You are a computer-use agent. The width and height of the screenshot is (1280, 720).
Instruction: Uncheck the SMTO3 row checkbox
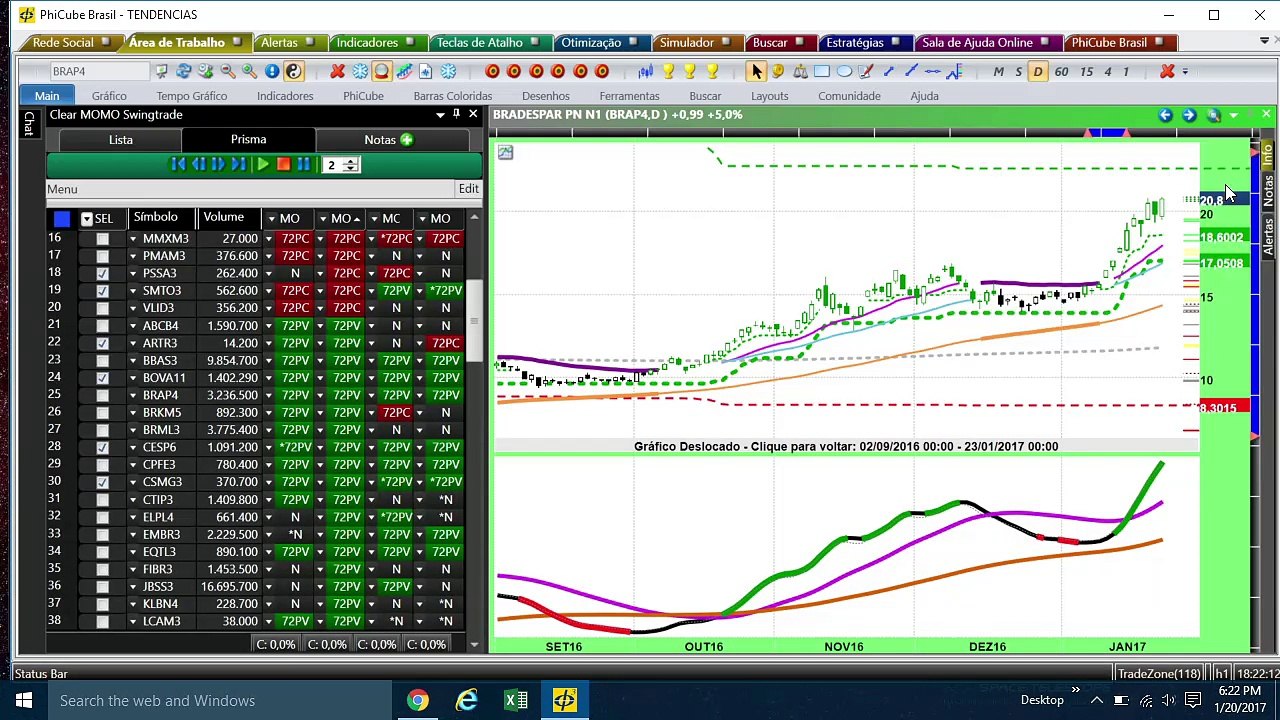tap(102, 291)
